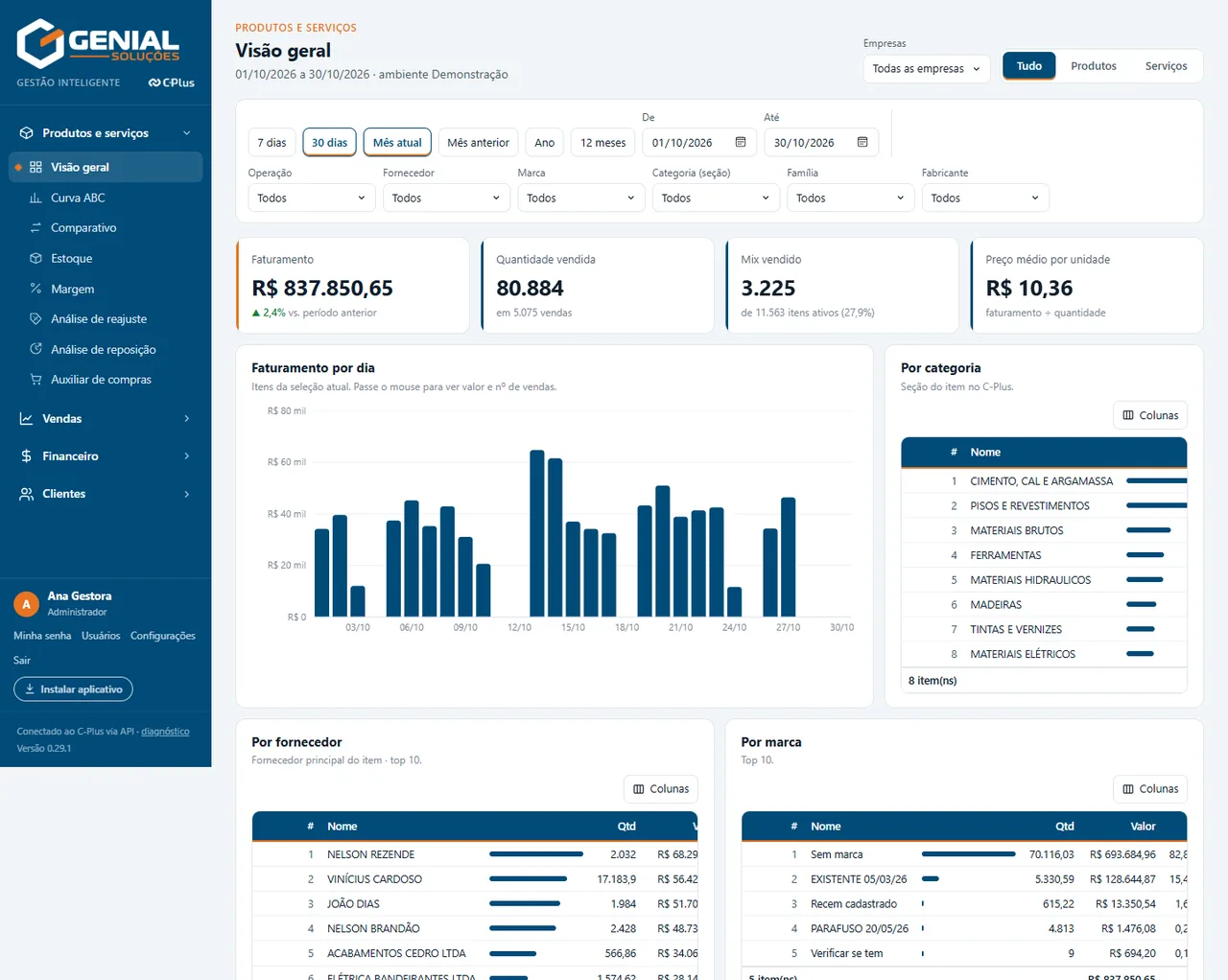Open the Todas as empresas dropdown

[x=926, y=68]
